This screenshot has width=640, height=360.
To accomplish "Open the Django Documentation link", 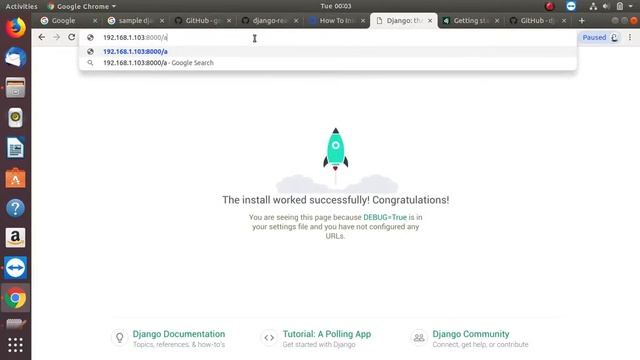I will (179, 334).
